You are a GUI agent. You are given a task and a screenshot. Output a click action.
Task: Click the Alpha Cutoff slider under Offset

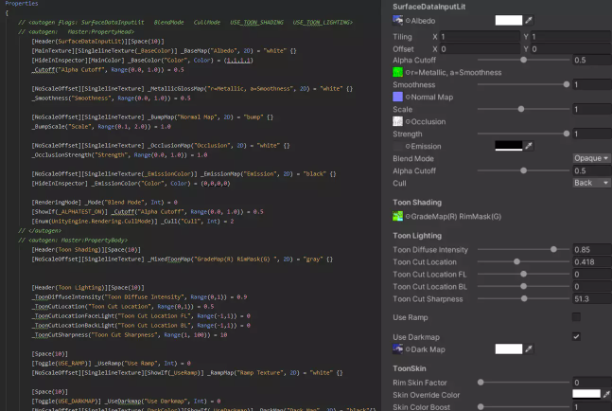click(x=523, y=60)
